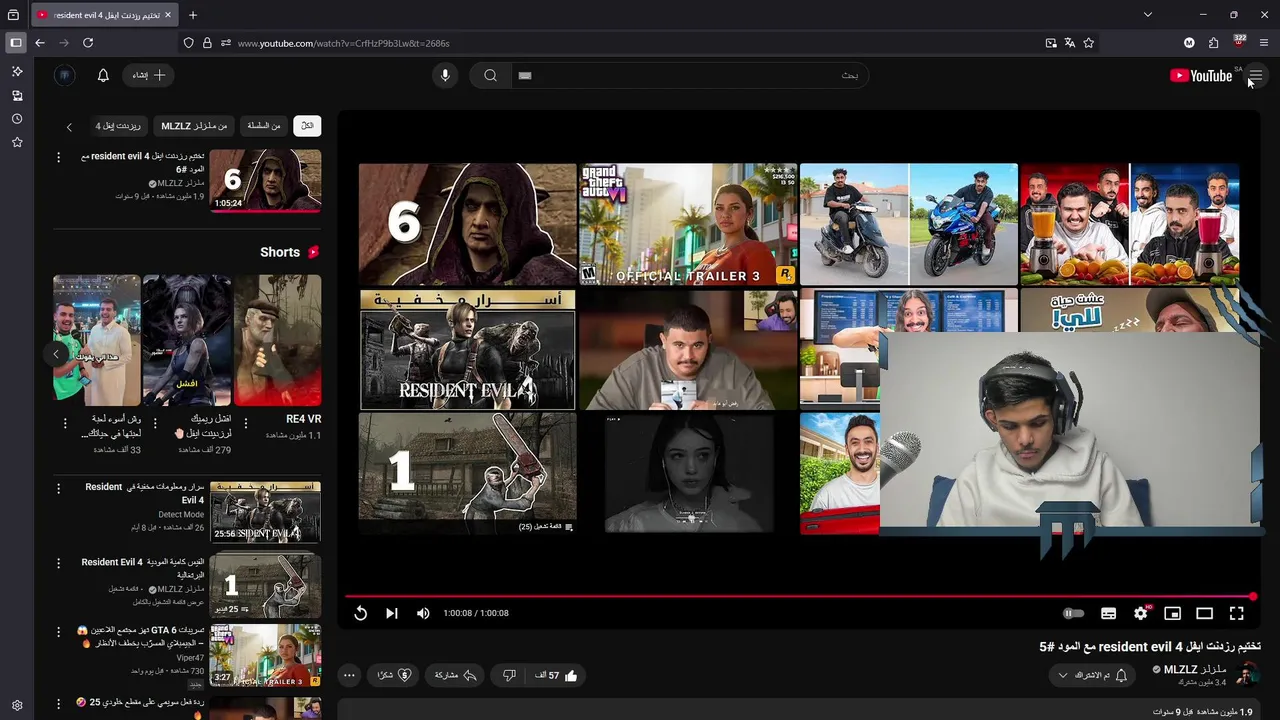This screenshot has height=720, width=1280.
Task: Open browser sidebar history icon
Action: pos(17,119)
